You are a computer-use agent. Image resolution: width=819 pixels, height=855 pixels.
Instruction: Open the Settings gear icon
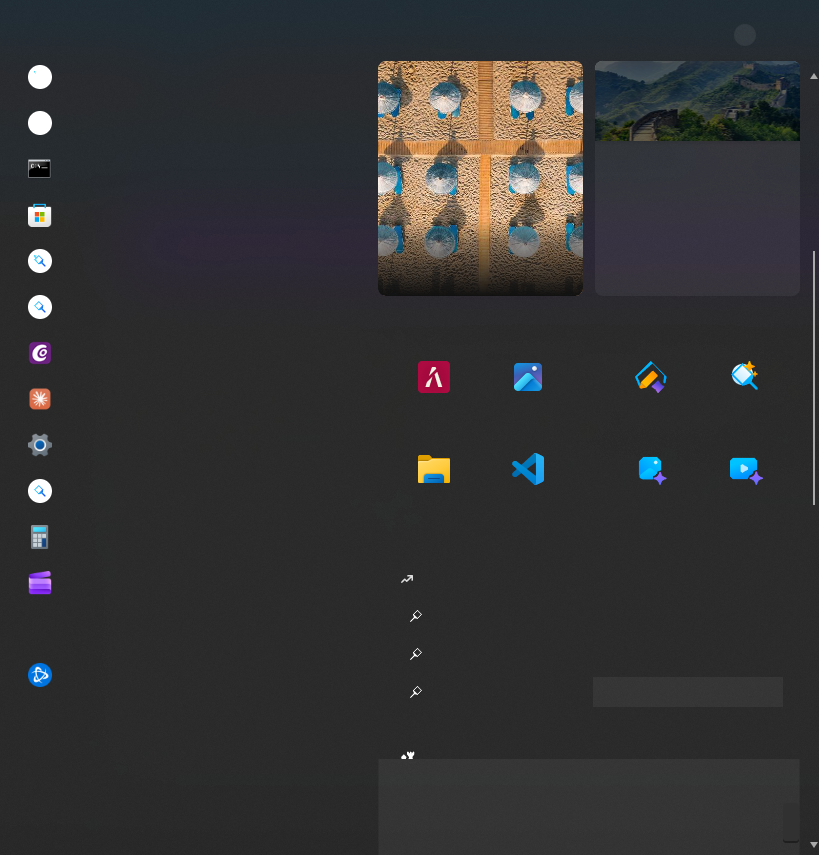pos(40,445)
